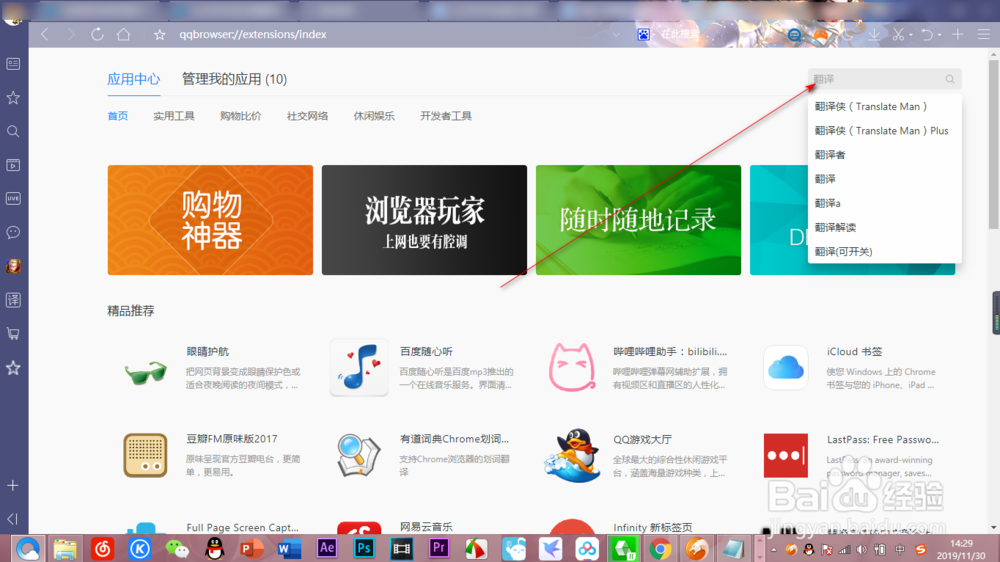Expand the undo dropdown arrow
This screenshot has height=562, width=1000.
[939, 35]
